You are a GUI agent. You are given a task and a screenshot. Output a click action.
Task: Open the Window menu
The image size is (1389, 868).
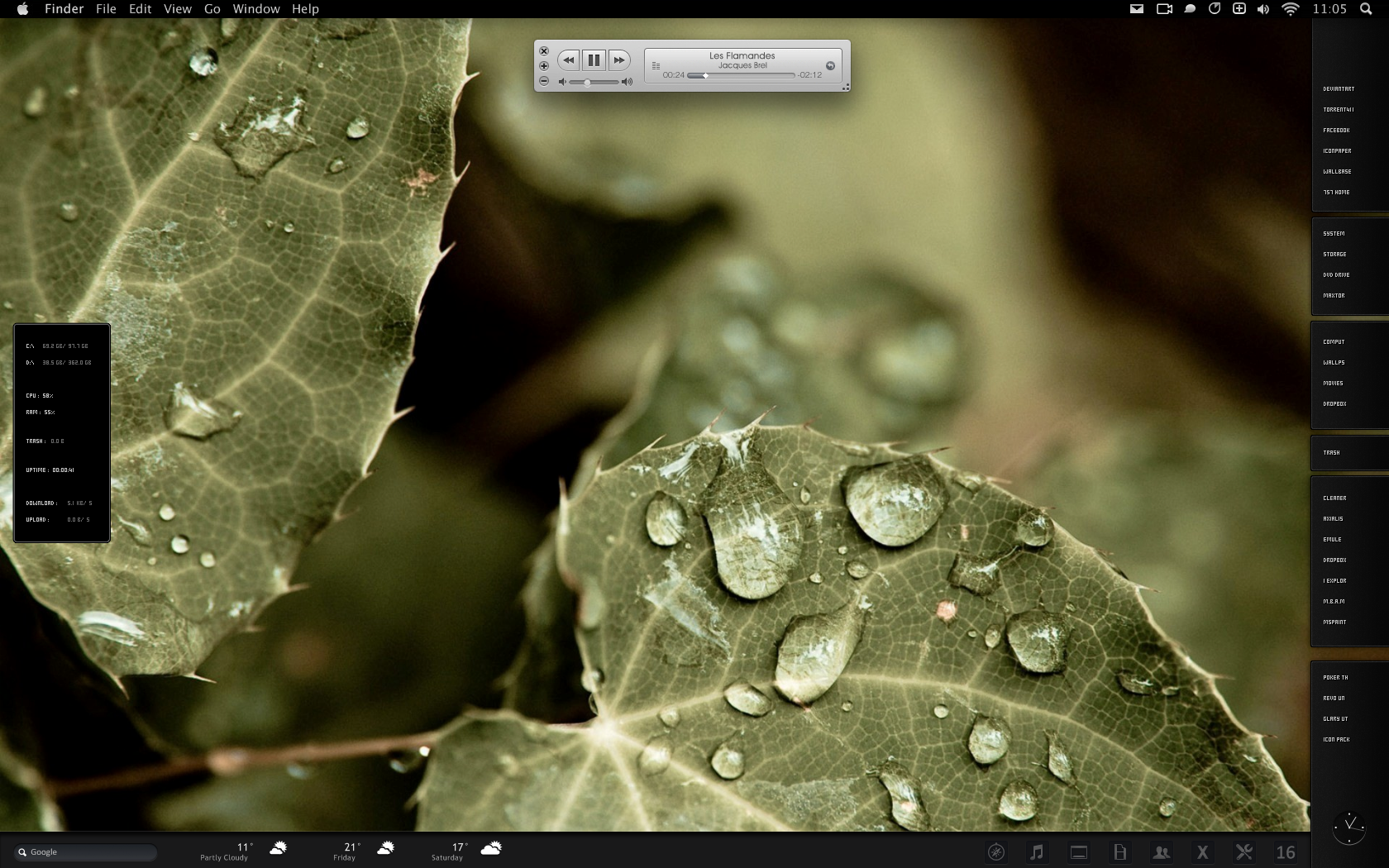tap(256, 9)
